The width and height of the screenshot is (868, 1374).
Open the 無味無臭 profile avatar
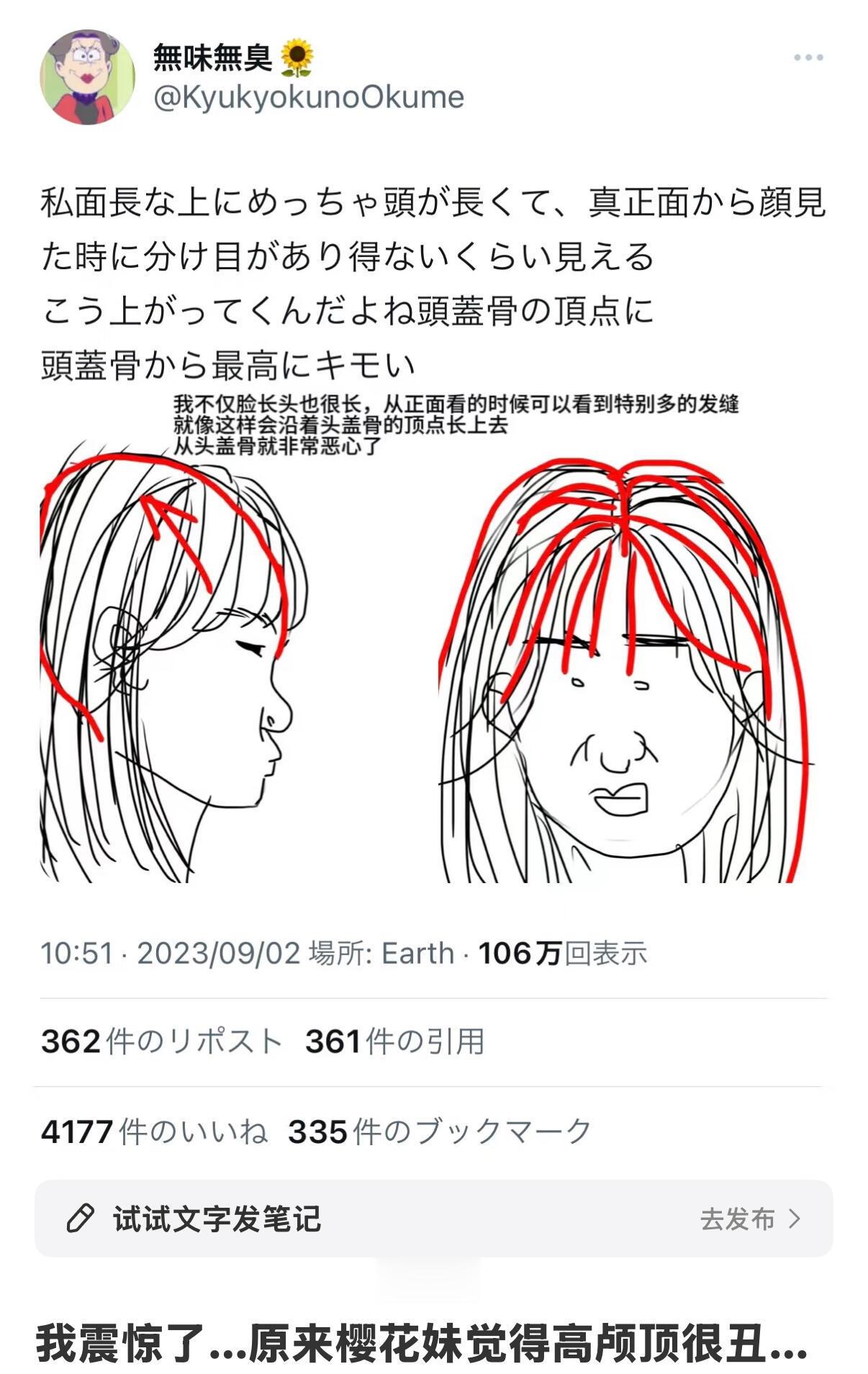point(87,77)
